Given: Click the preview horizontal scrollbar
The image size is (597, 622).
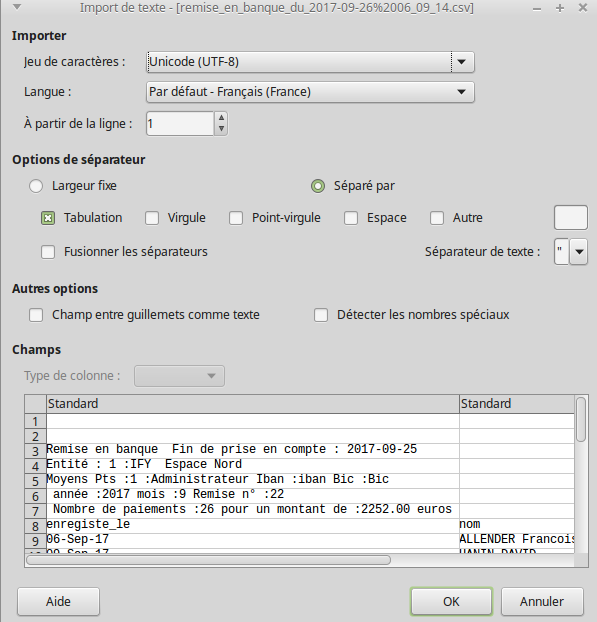Looking at the screenshot, I should tap(209, 560).
